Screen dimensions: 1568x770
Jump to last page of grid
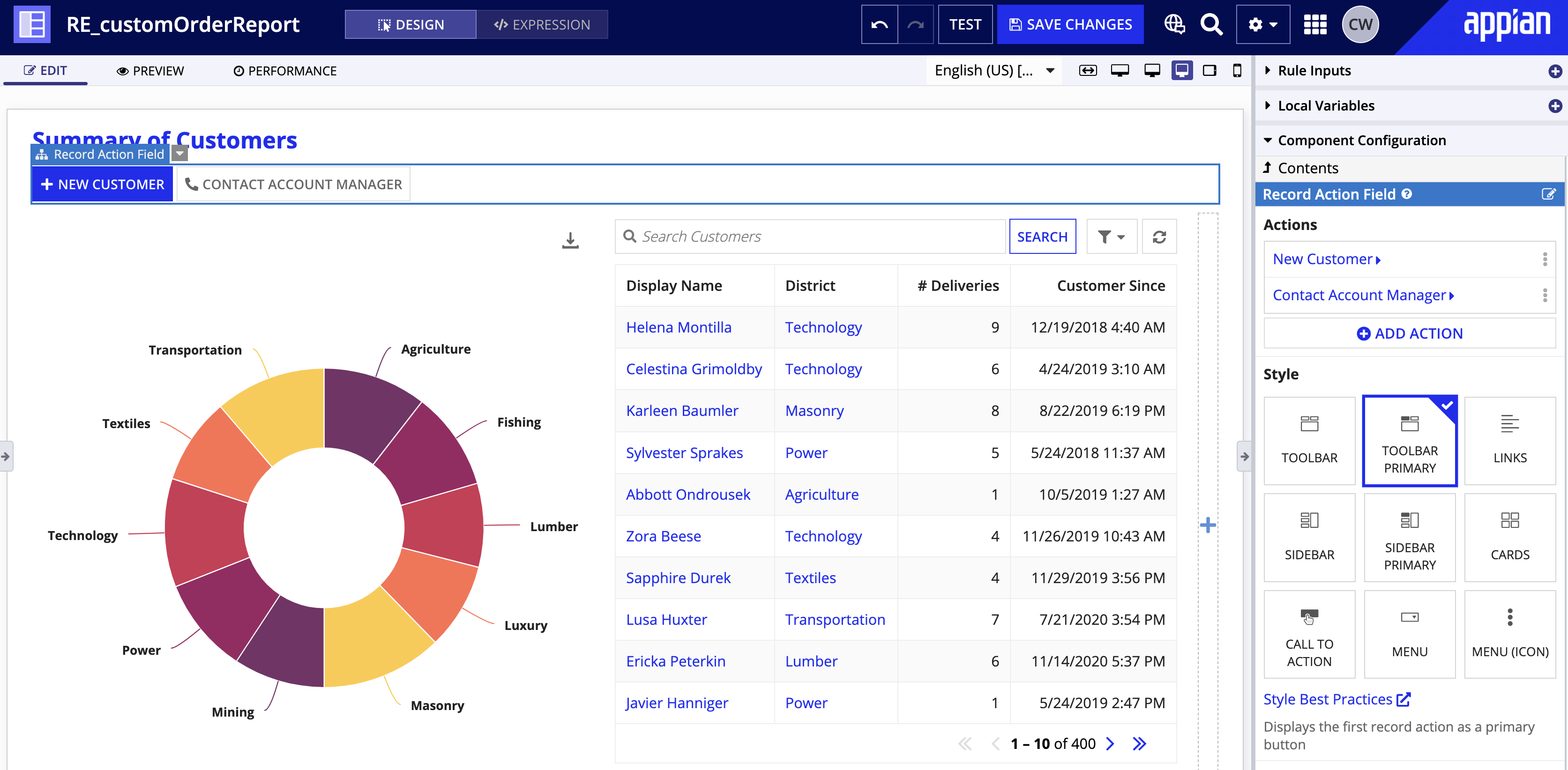1139,743
